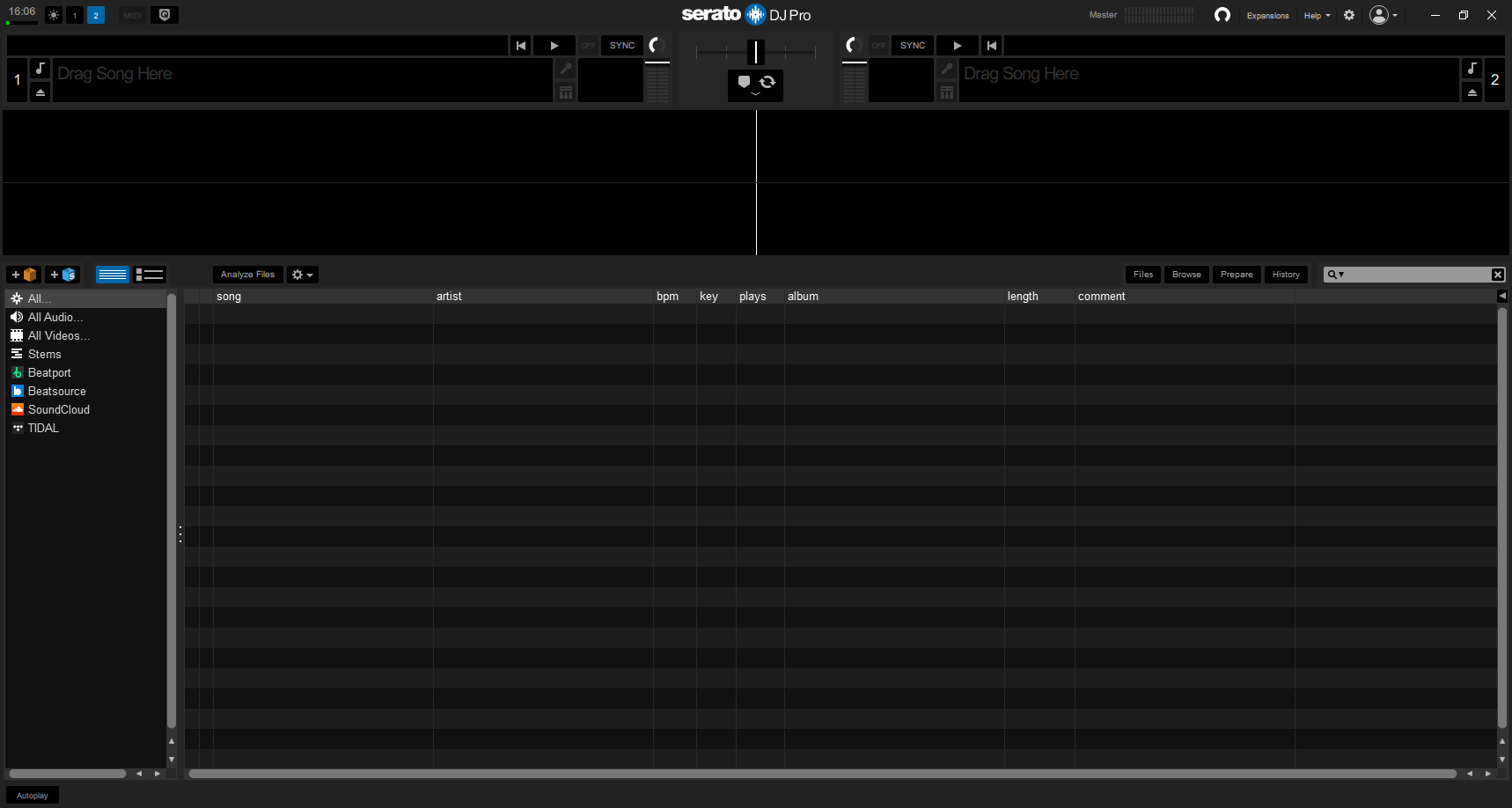This screenshot has width=1512, height=808.
Task: Select the All... crate
Action: 85,298
